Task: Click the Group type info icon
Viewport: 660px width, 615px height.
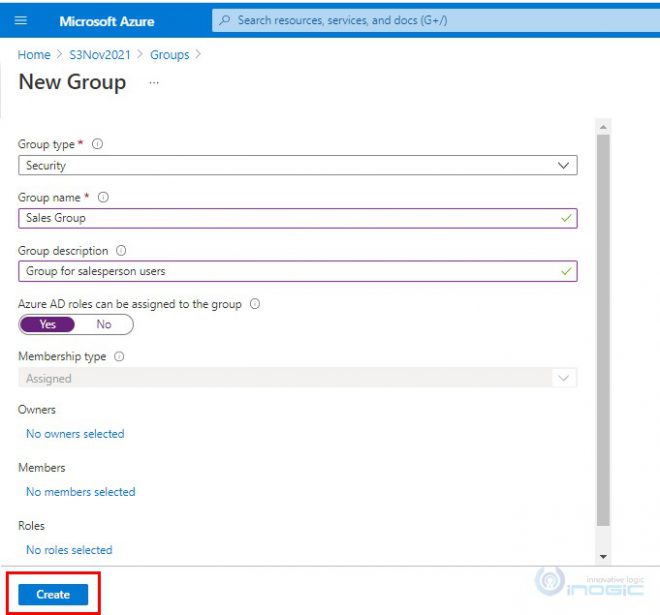Action: 97,144
